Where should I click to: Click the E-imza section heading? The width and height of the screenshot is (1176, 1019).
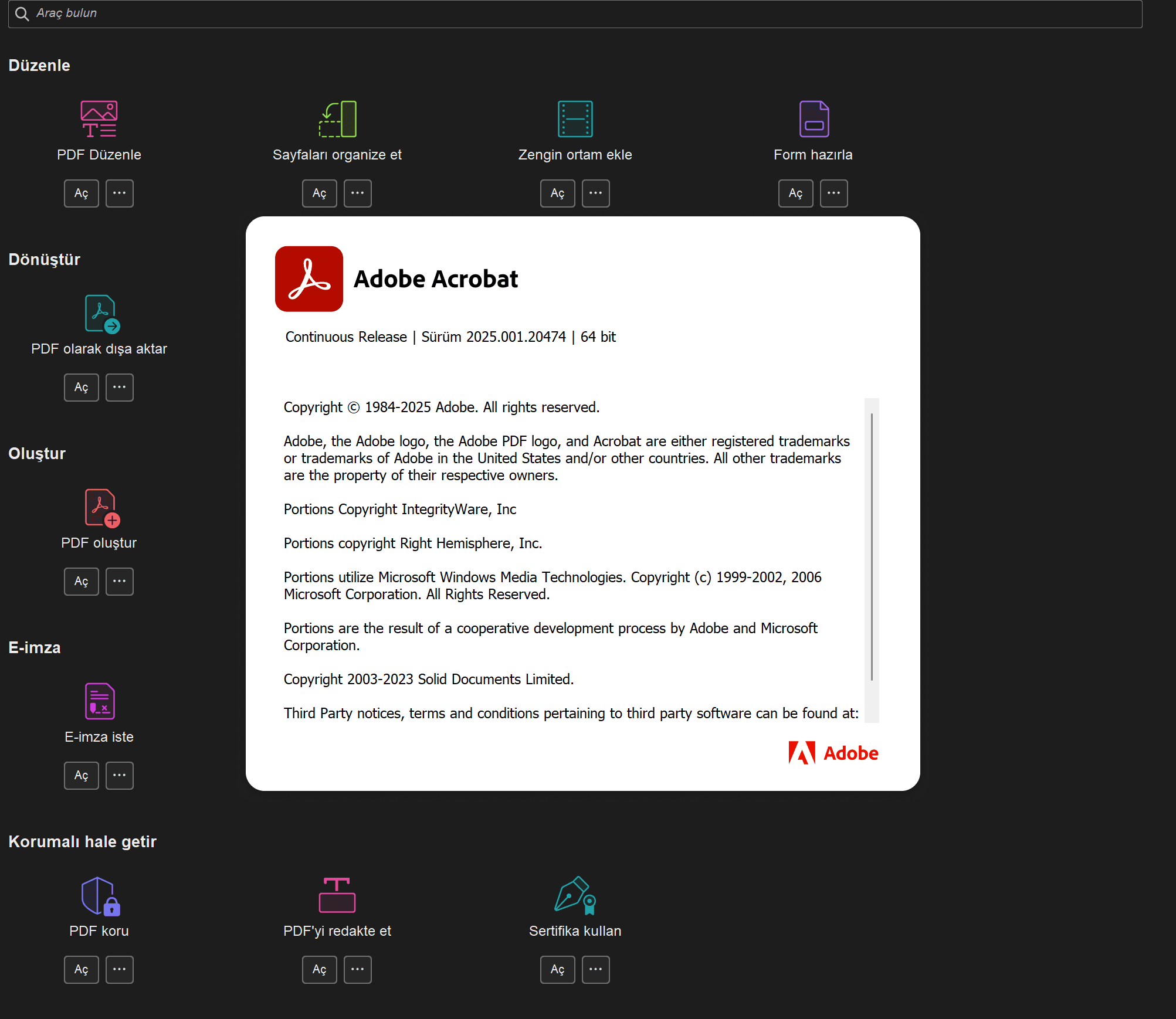(x=35, y=648)
